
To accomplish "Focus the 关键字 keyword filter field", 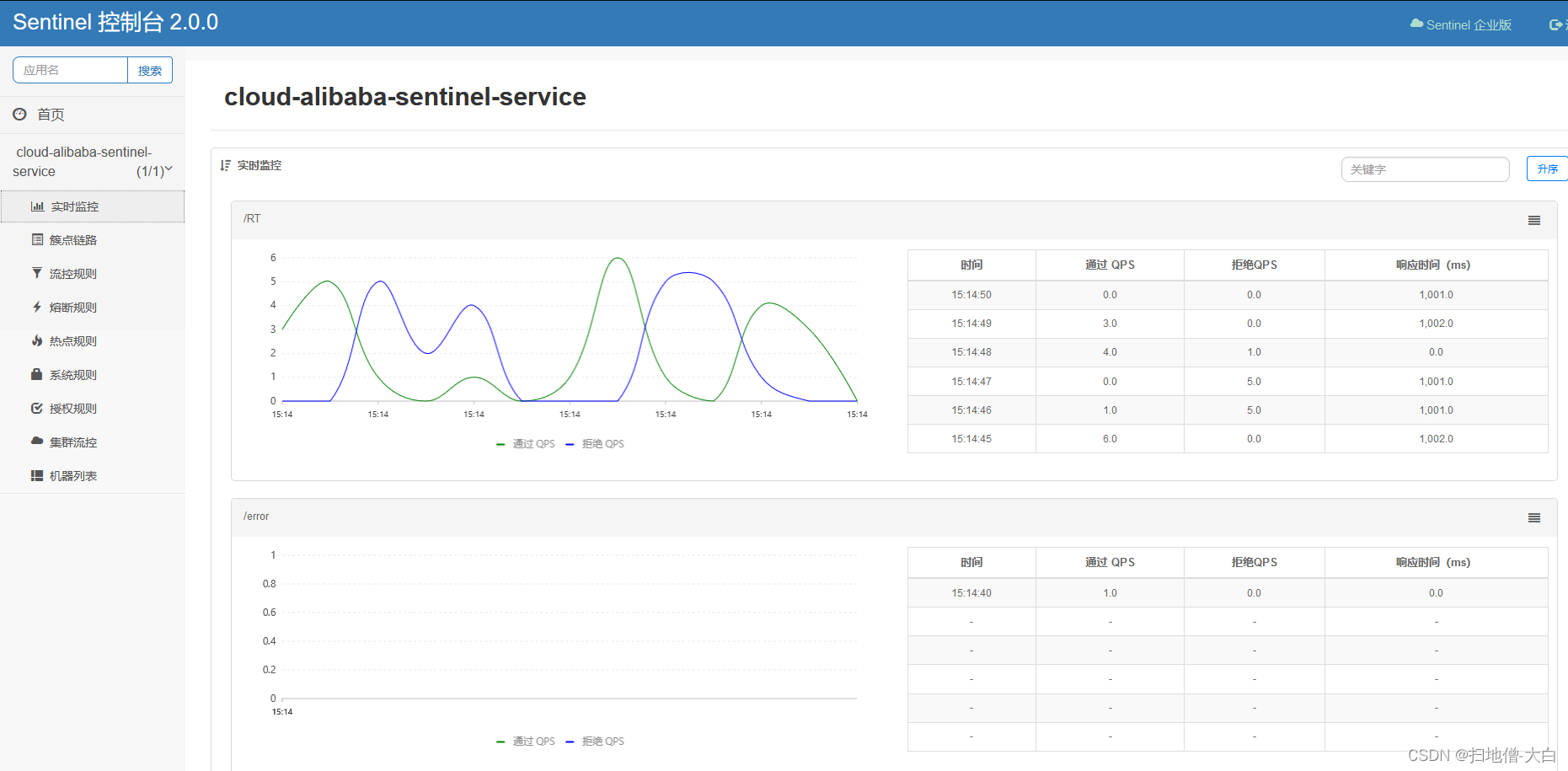I will [x=1425, y=169].
